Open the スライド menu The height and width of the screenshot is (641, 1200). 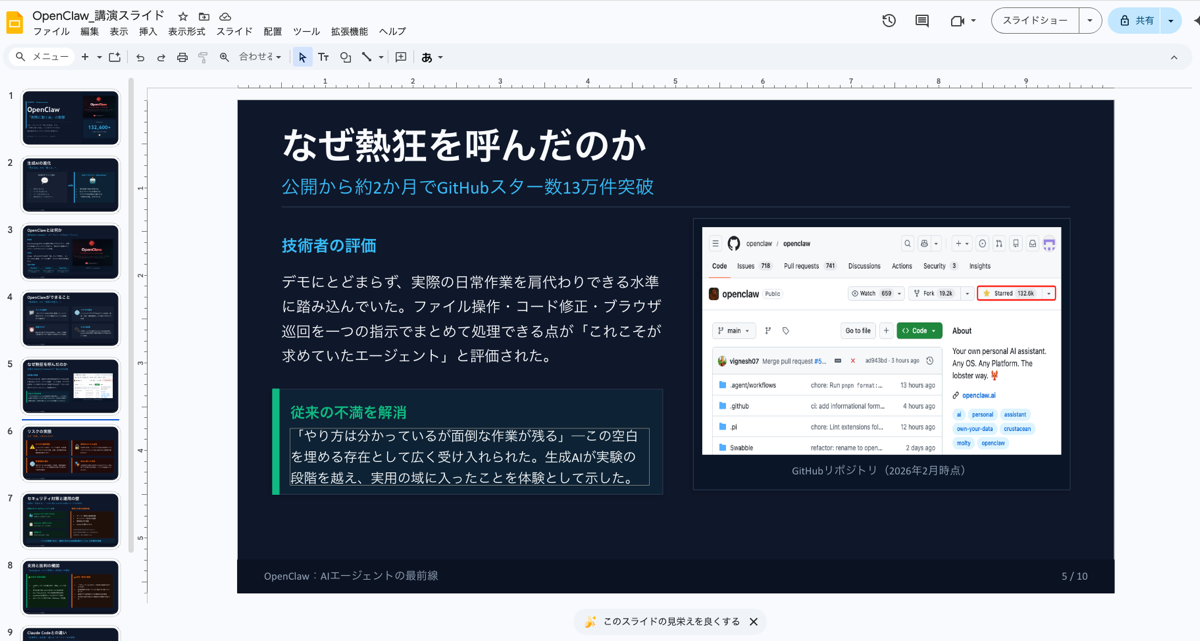234,32
